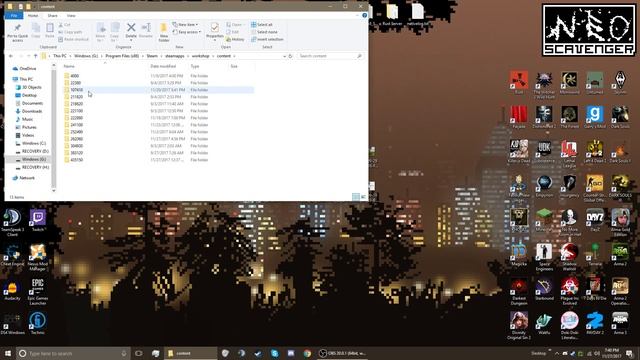Click the Copy icon in Clipboard group
This screenshot has width=640, height=360.
[x=36, y=31]
